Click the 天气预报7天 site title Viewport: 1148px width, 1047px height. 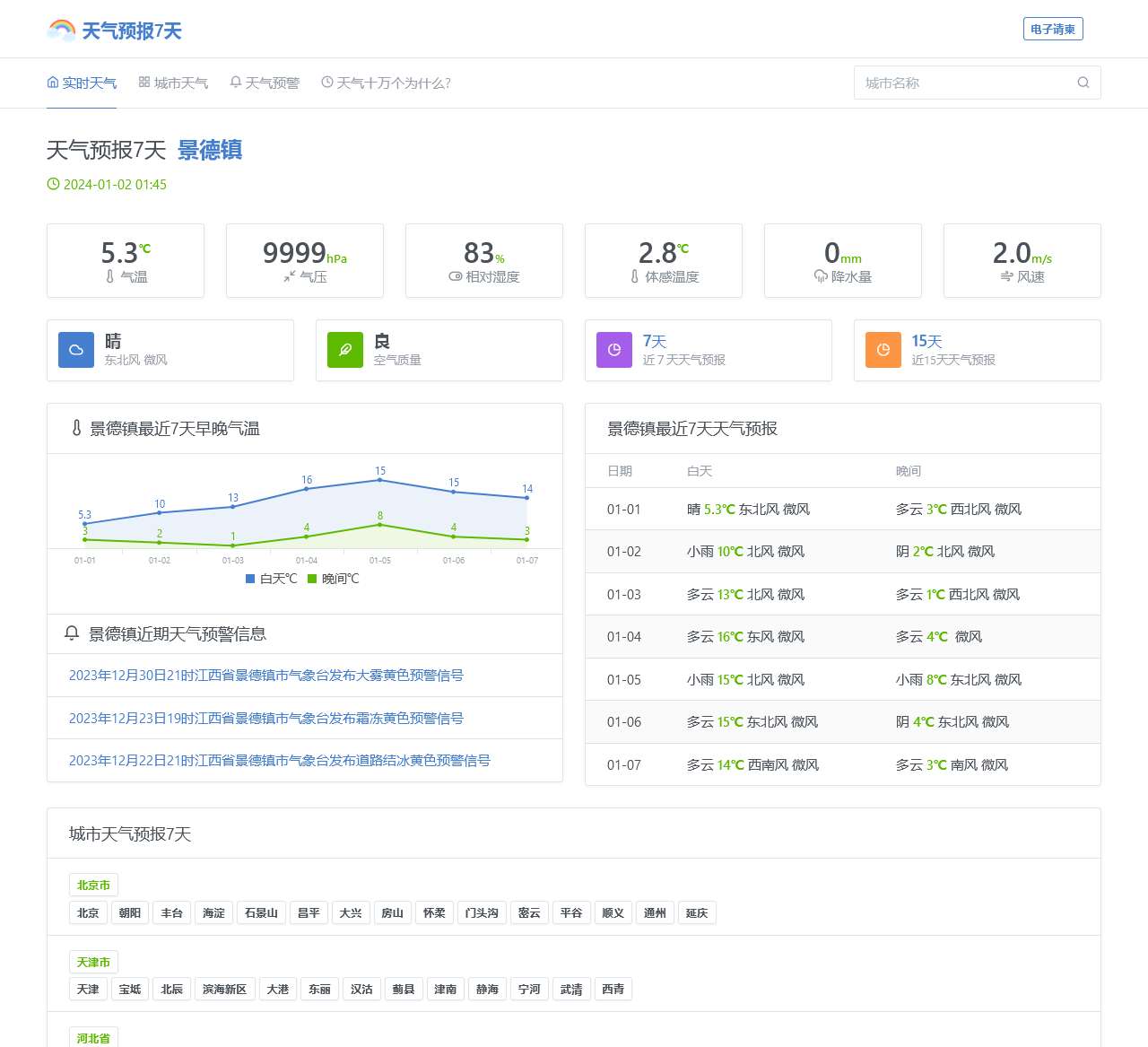[x=132, y=31]
